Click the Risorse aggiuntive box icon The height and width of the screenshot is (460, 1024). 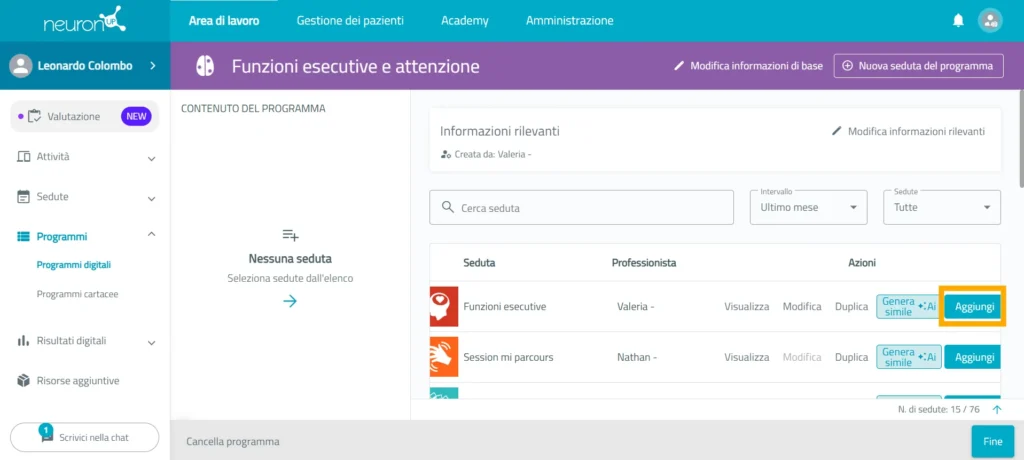coord(24,380)
